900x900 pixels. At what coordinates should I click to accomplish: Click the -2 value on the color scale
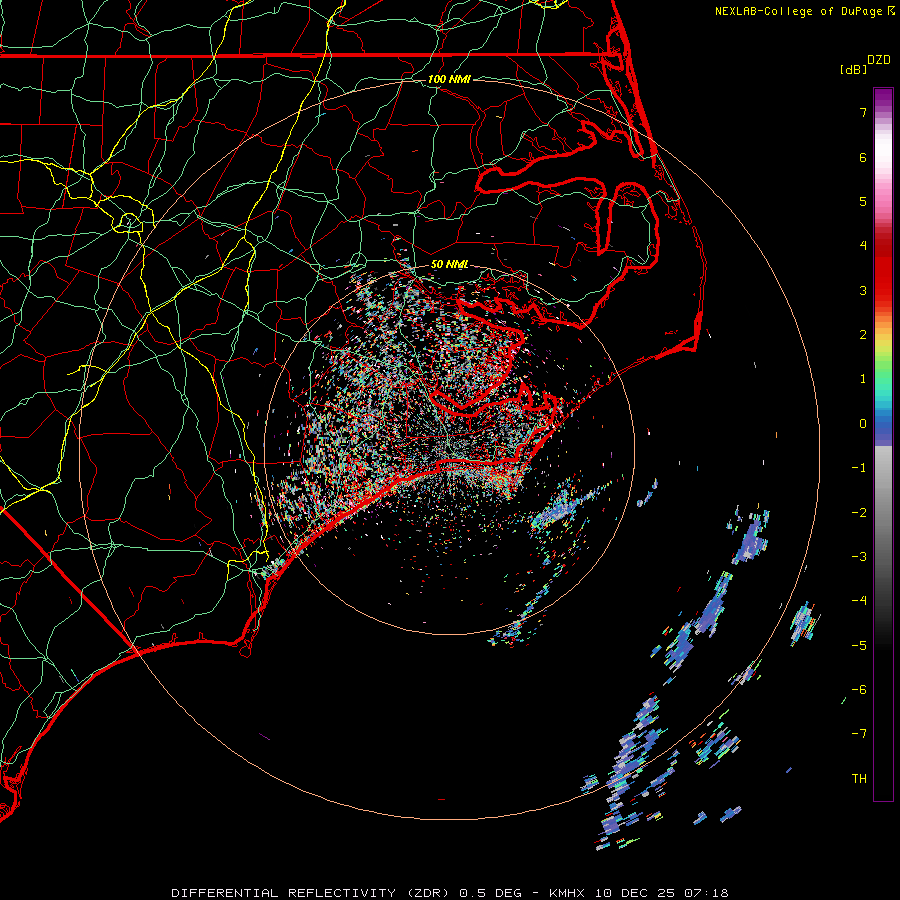point(859,513)
